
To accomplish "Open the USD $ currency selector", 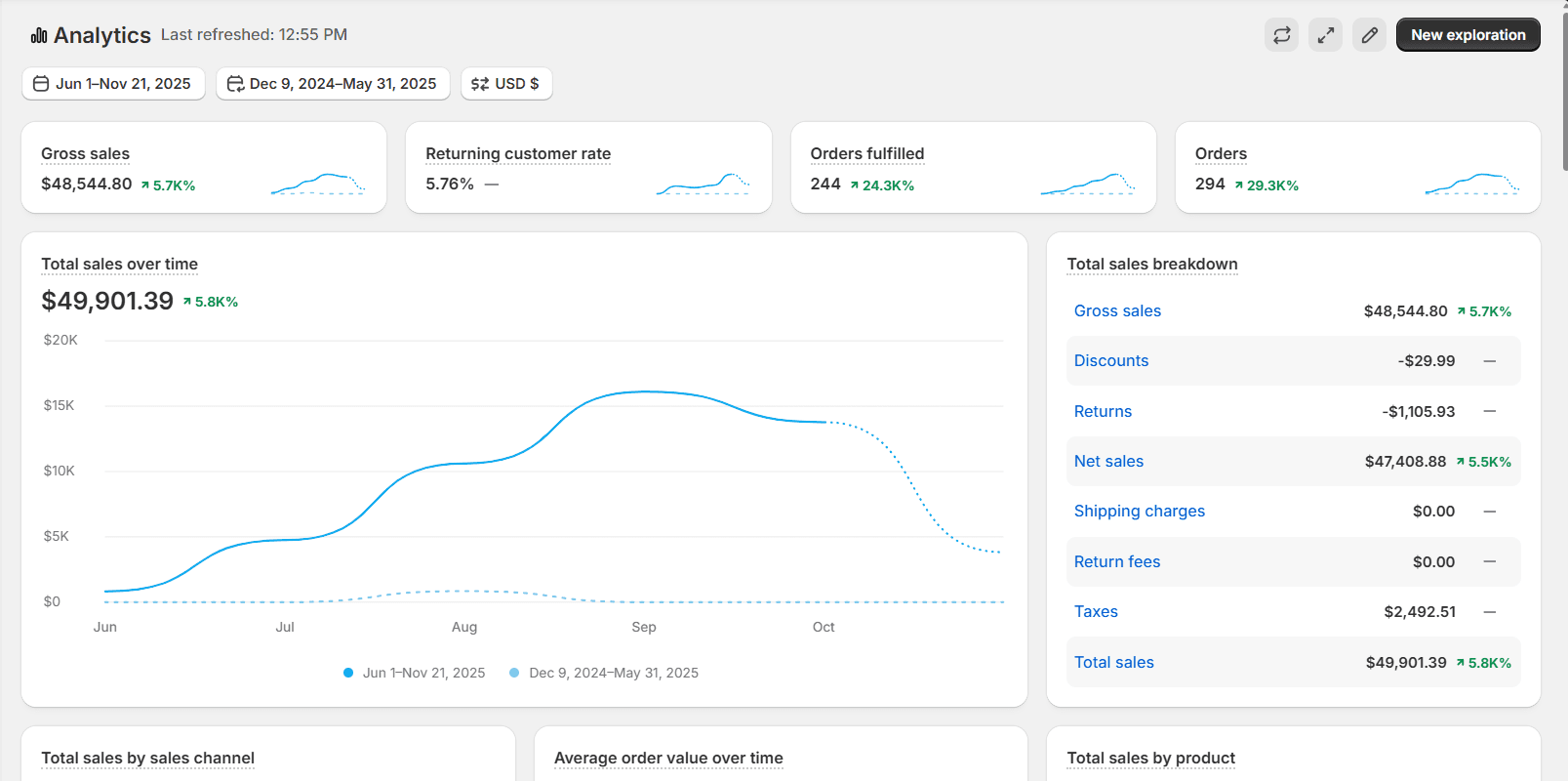I will 506,84.
